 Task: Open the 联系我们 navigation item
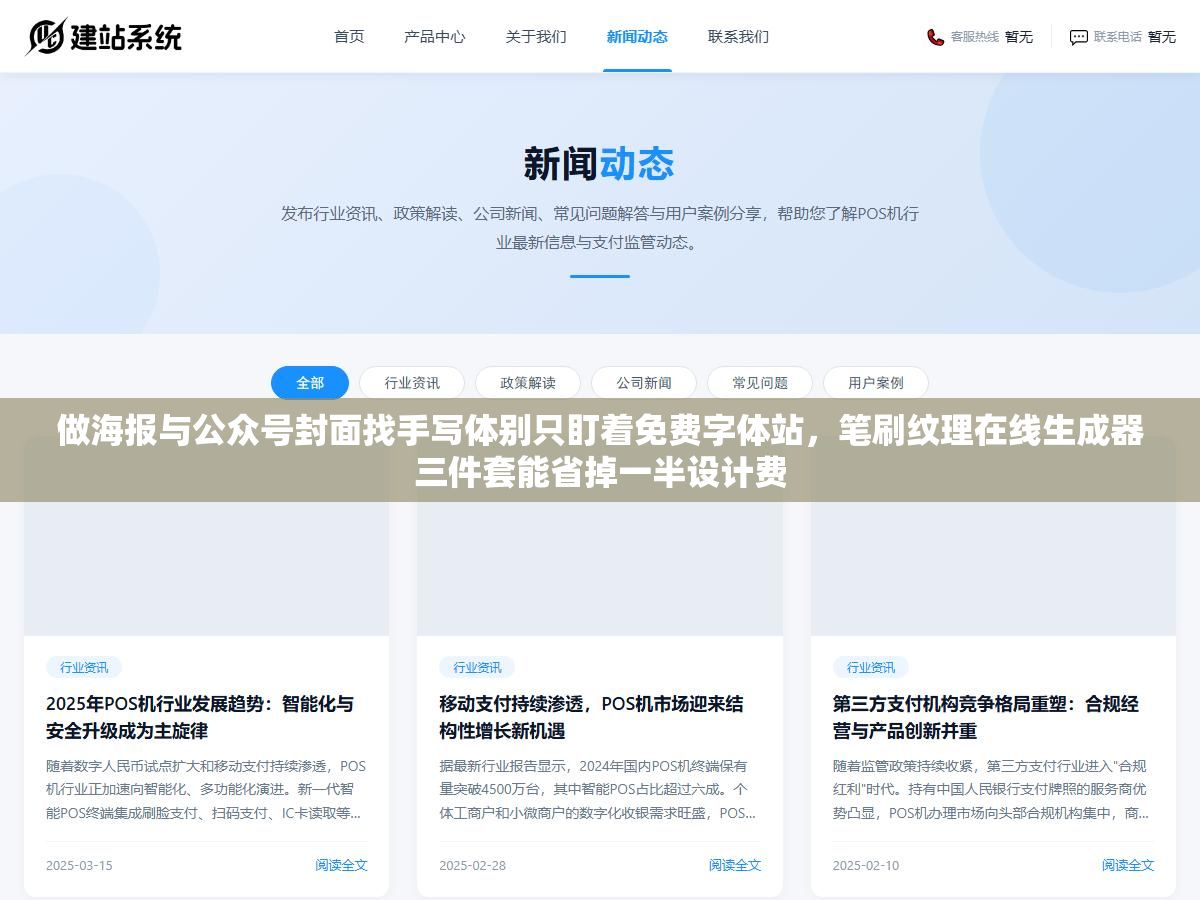tap(738, 36)
